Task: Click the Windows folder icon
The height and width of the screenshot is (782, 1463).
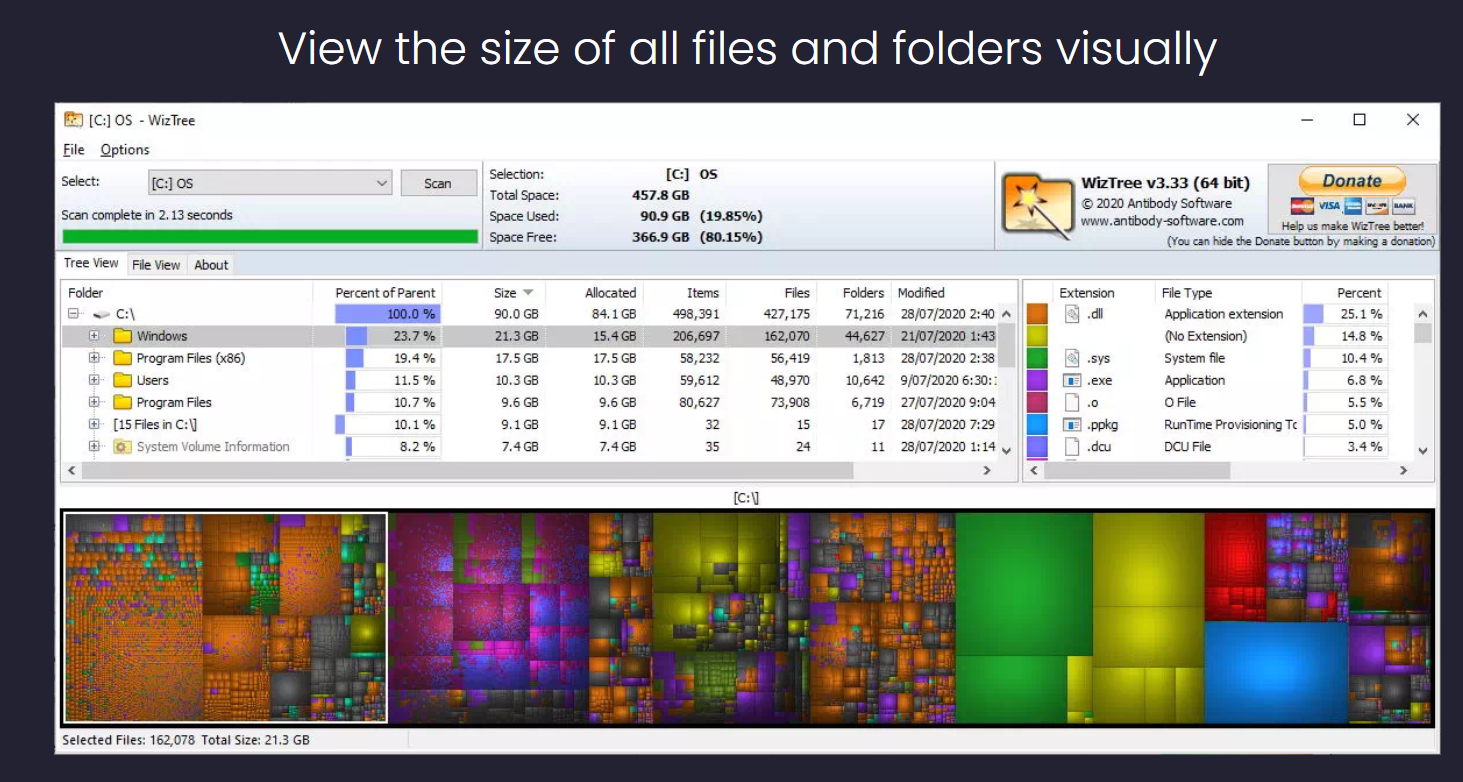Action: (123, 336)
